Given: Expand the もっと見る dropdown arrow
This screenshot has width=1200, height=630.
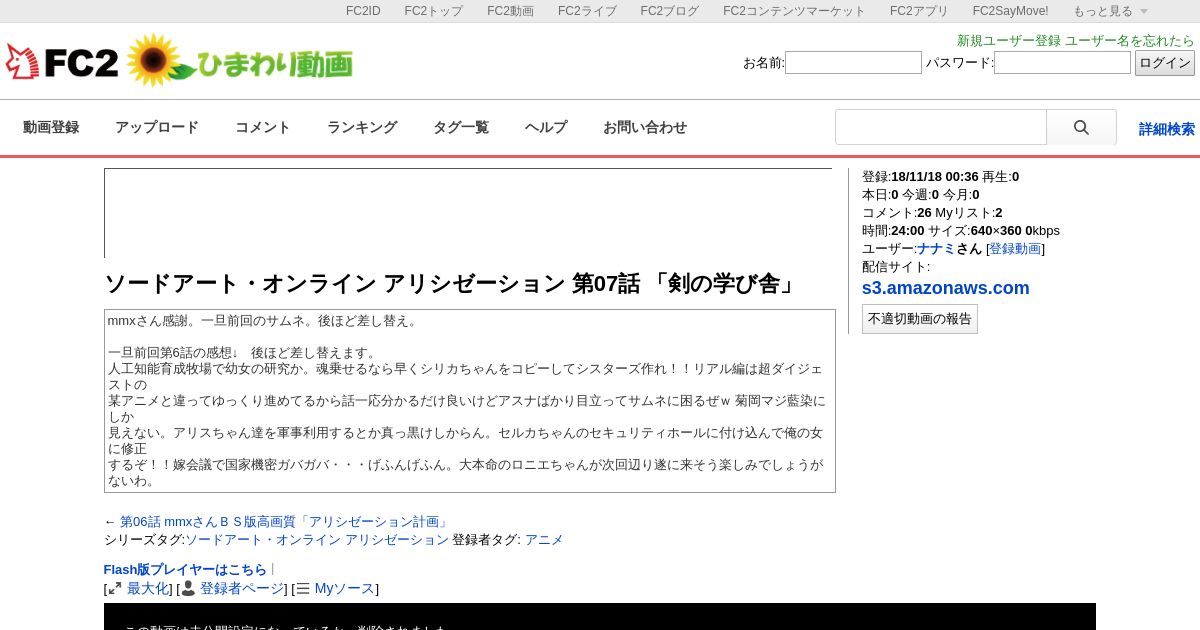Looking at the screenshot, I should (1144, 11).
